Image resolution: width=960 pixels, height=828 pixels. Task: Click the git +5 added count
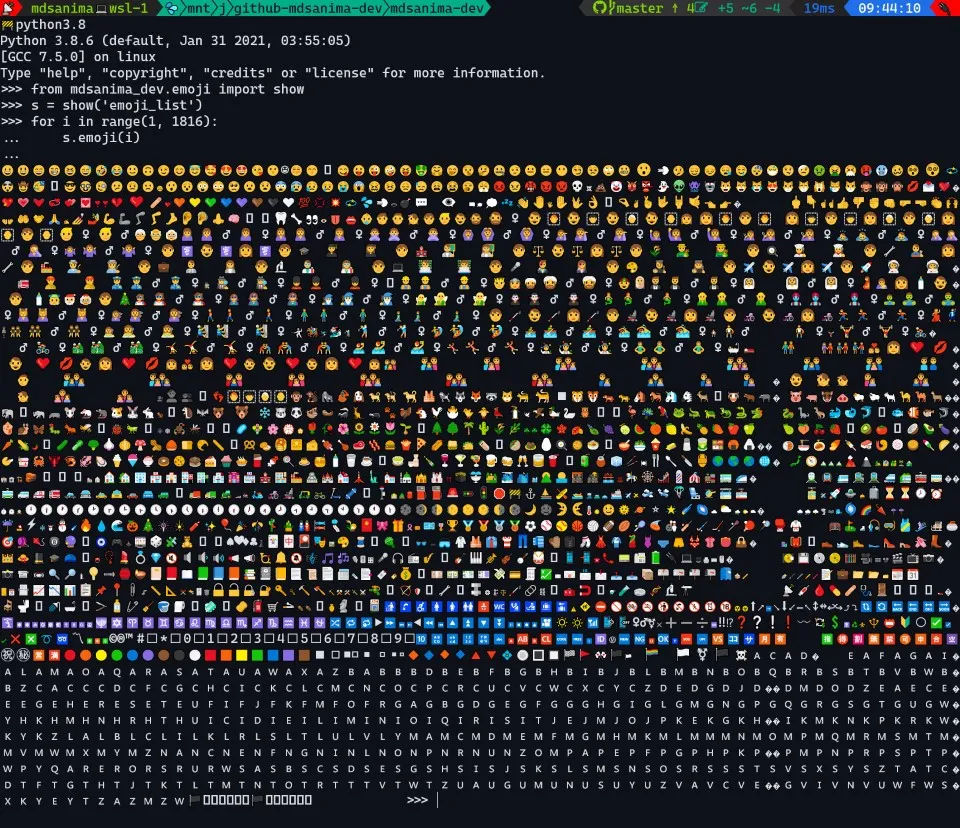point(726,8)
